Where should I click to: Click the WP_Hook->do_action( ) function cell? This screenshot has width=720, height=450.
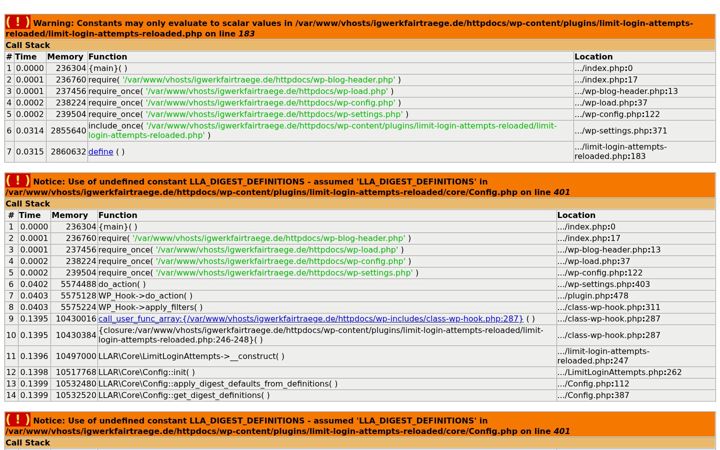click(x=326, y=296)
